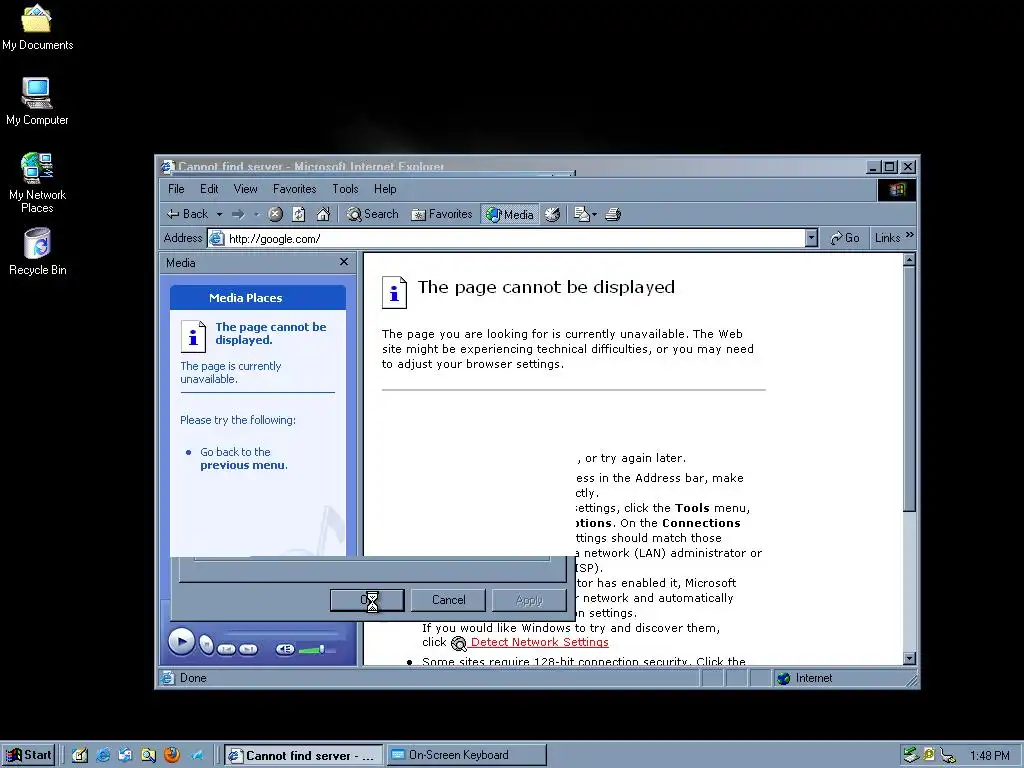Viewport: 1024px width, 768px height.
Task: Select the My Network Places desktop icon
Action: click(37, 183)
